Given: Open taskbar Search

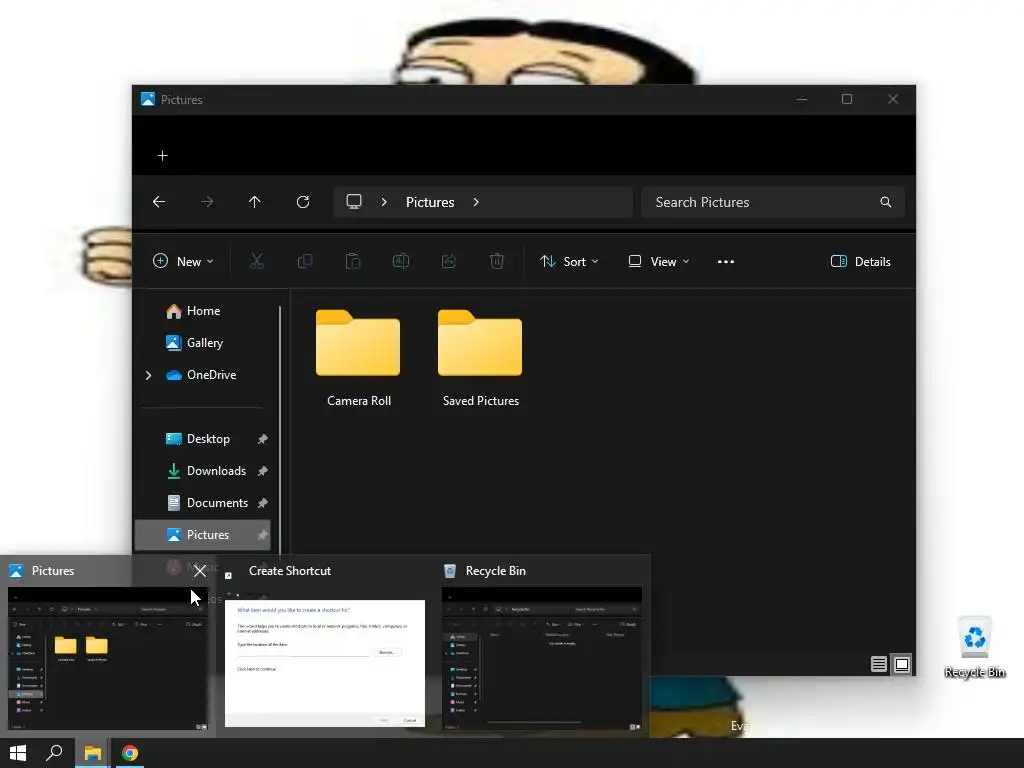Looking at the screenshot, I should [x=54, y=753].
